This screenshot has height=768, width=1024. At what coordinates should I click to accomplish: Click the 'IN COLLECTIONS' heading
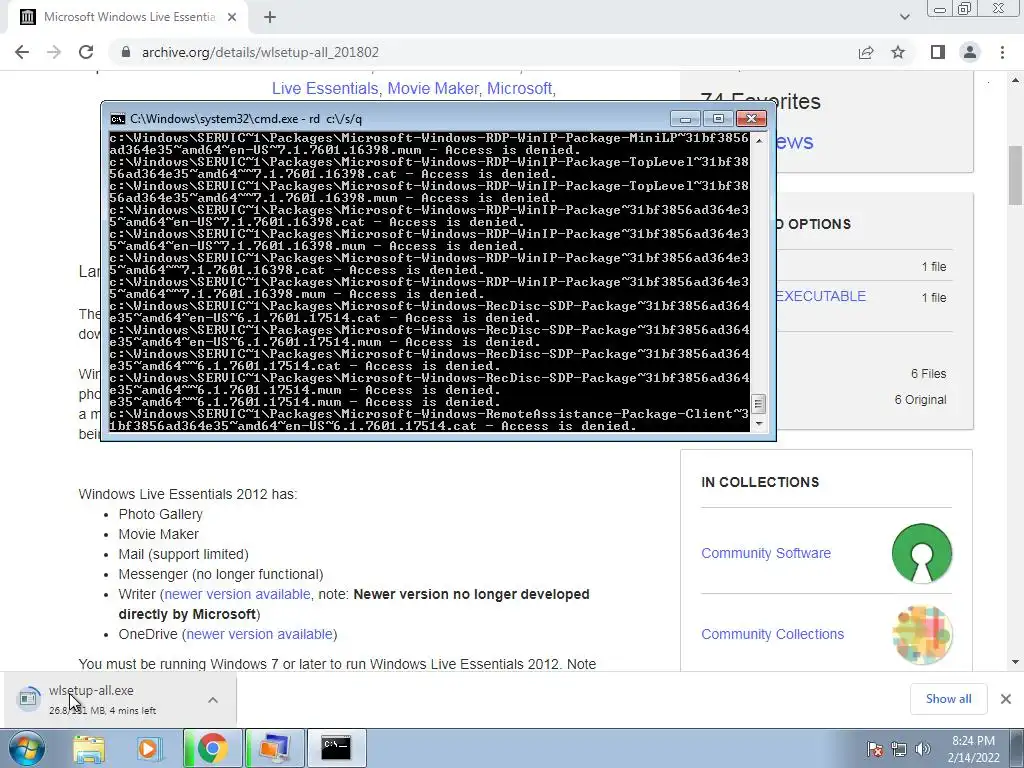[760, 482]
